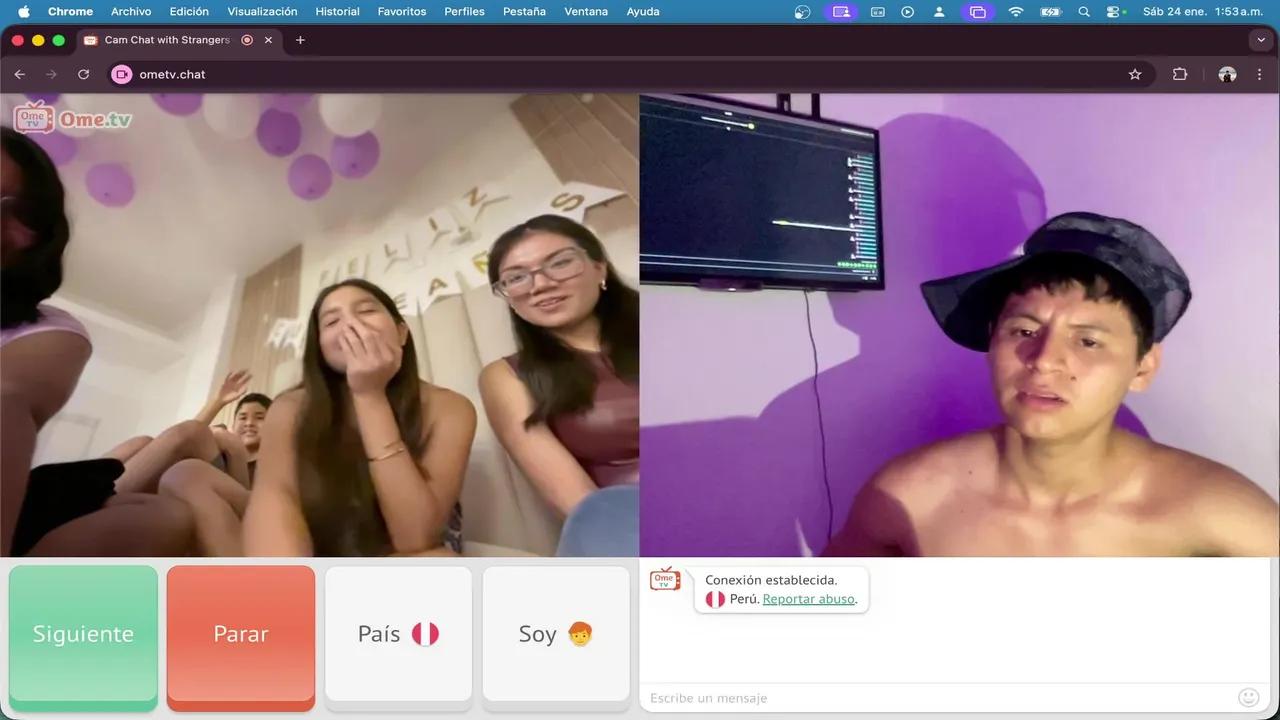Open the Chrome extensions puzzle icon
1280x720 pixels.
[1180, 74]
